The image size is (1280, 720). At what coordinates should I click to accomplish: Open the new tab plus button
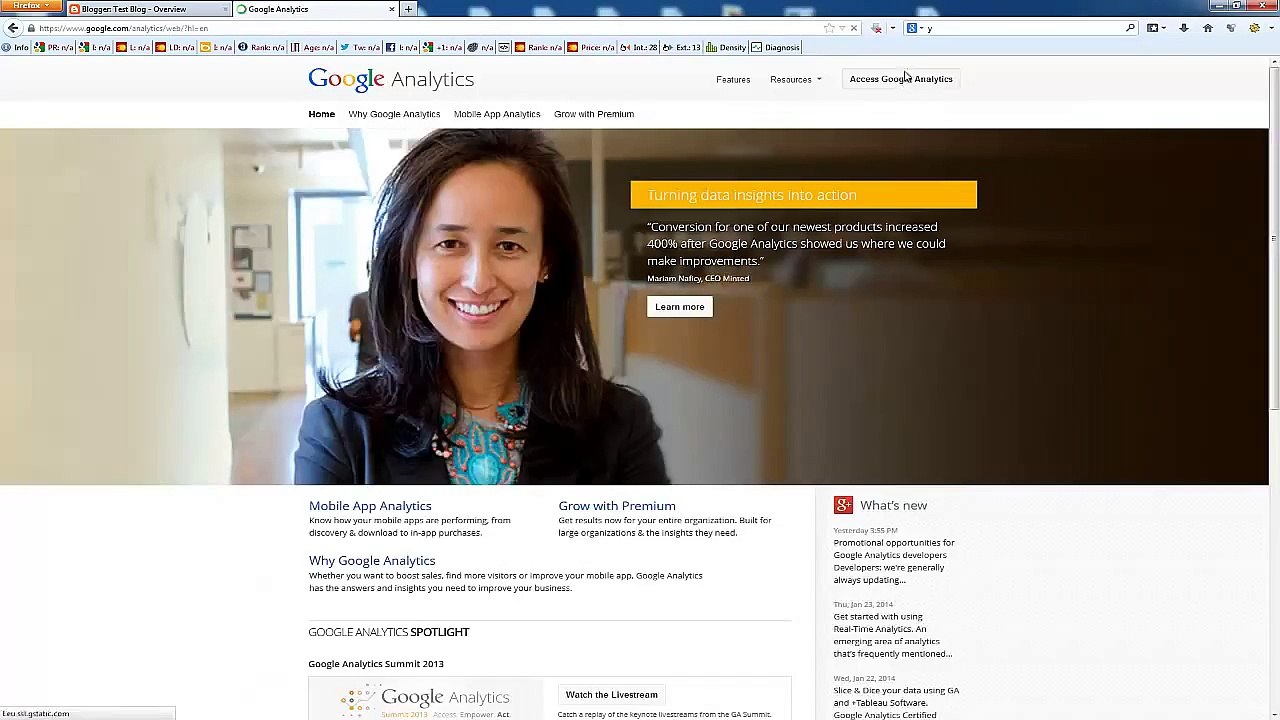click(408, 9)
